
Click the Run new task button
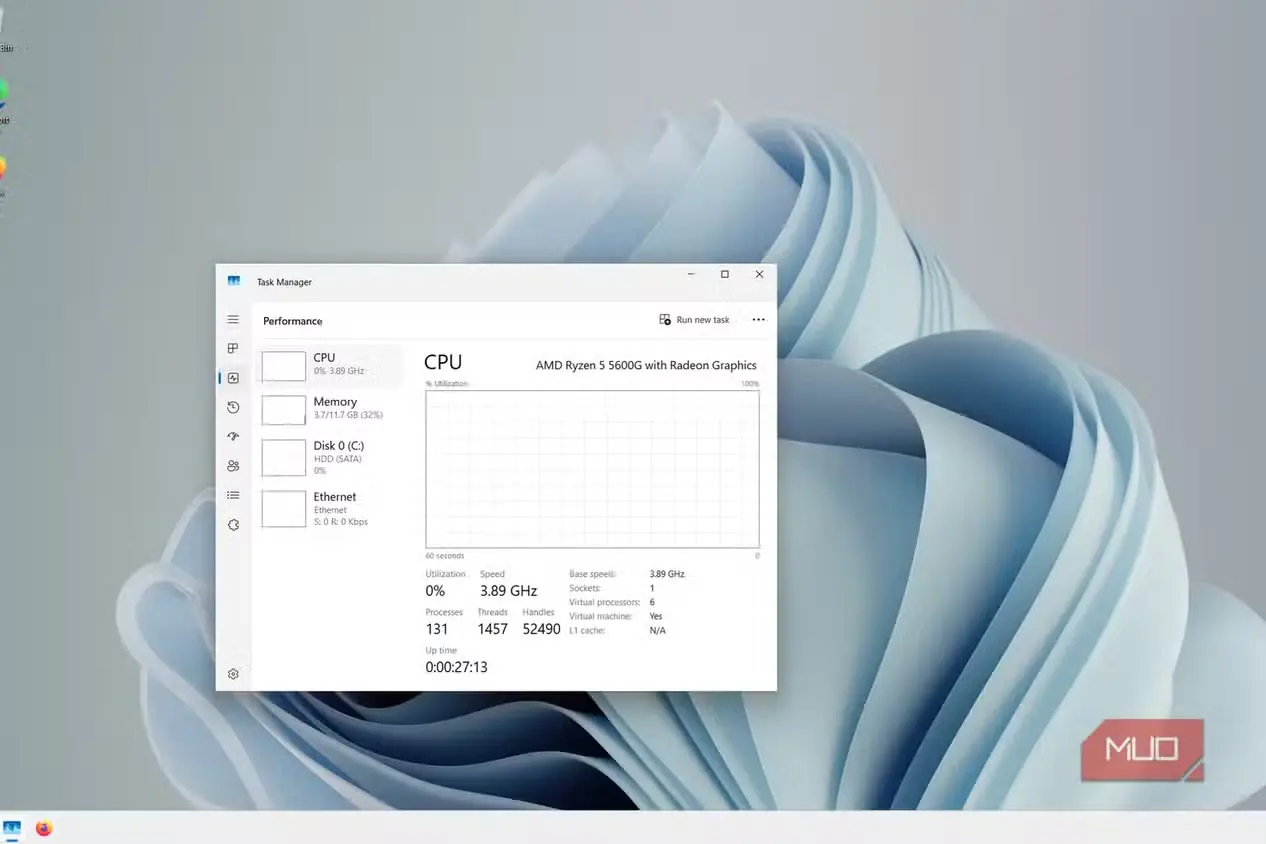[x=694, y=320]
